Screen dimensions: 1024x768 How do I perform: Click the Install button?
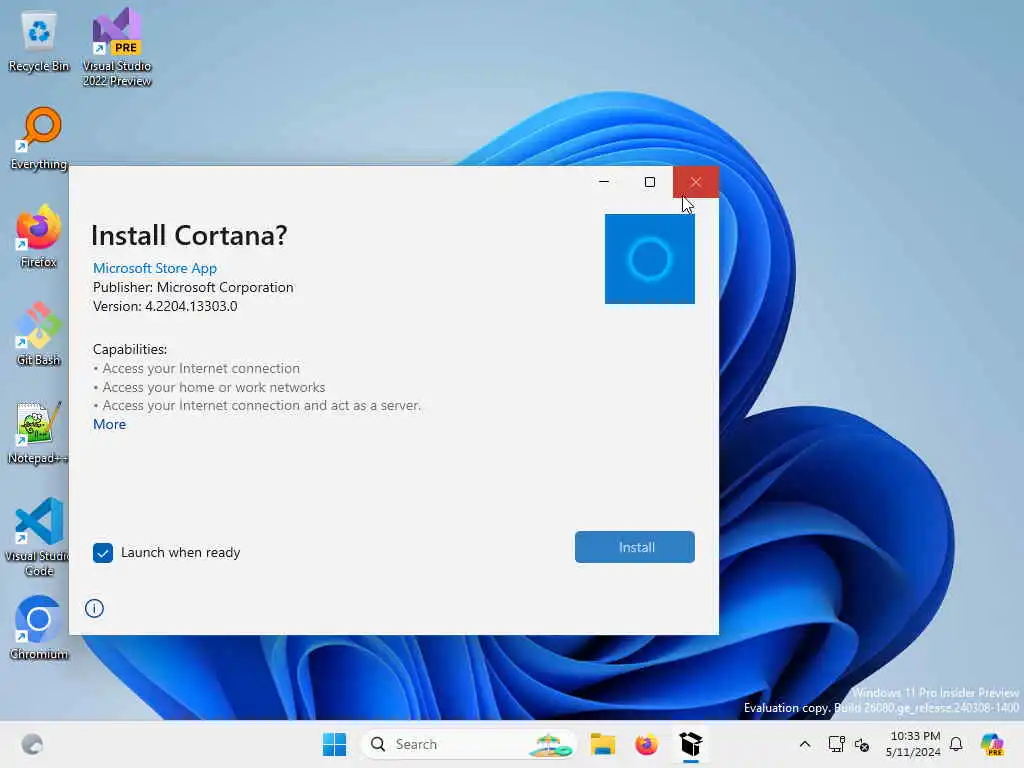(634, 547)
